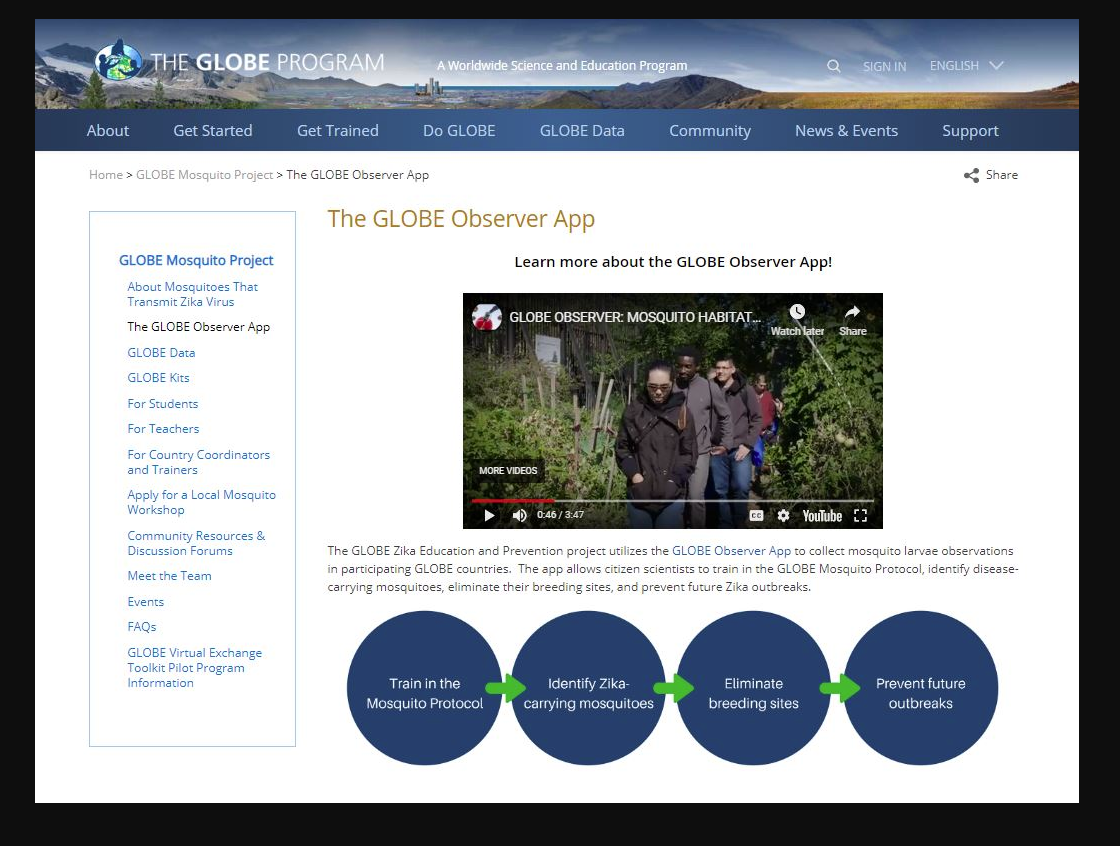Open GLOBE Virtual Exchange Toolkit Pilot Program
The height and width of the screenshot is (846, 1120).
tap(194, 668)
